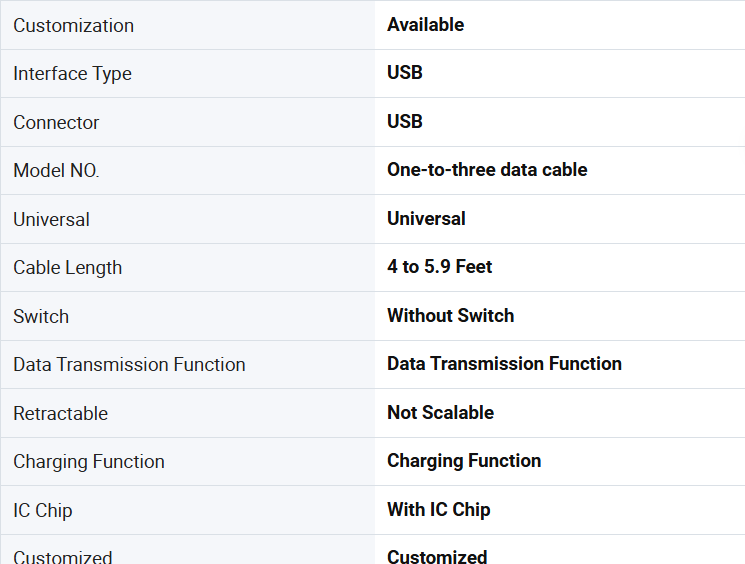Click the Model NO. label
The image size is (745, 564).
[56, 171]
